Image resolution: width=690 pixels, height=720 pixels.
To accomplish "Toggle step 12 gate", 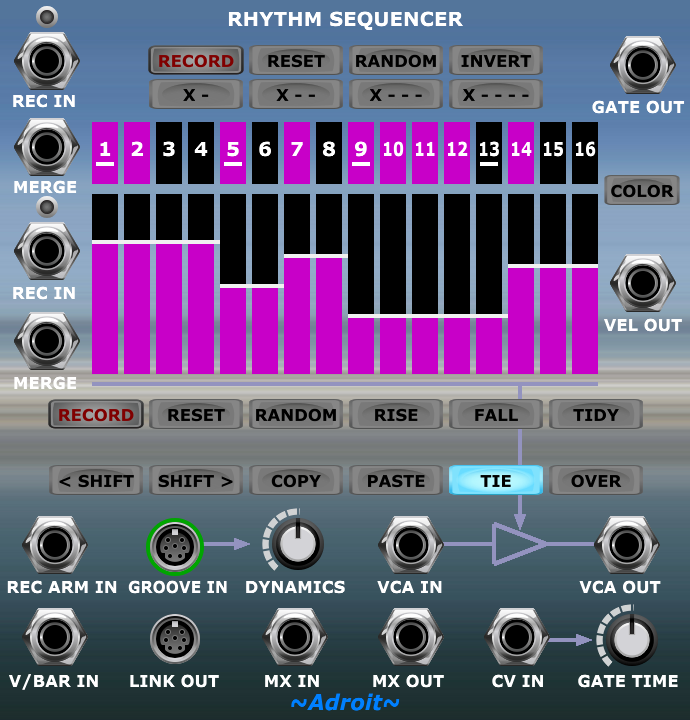I will click(x=457, y=153).
